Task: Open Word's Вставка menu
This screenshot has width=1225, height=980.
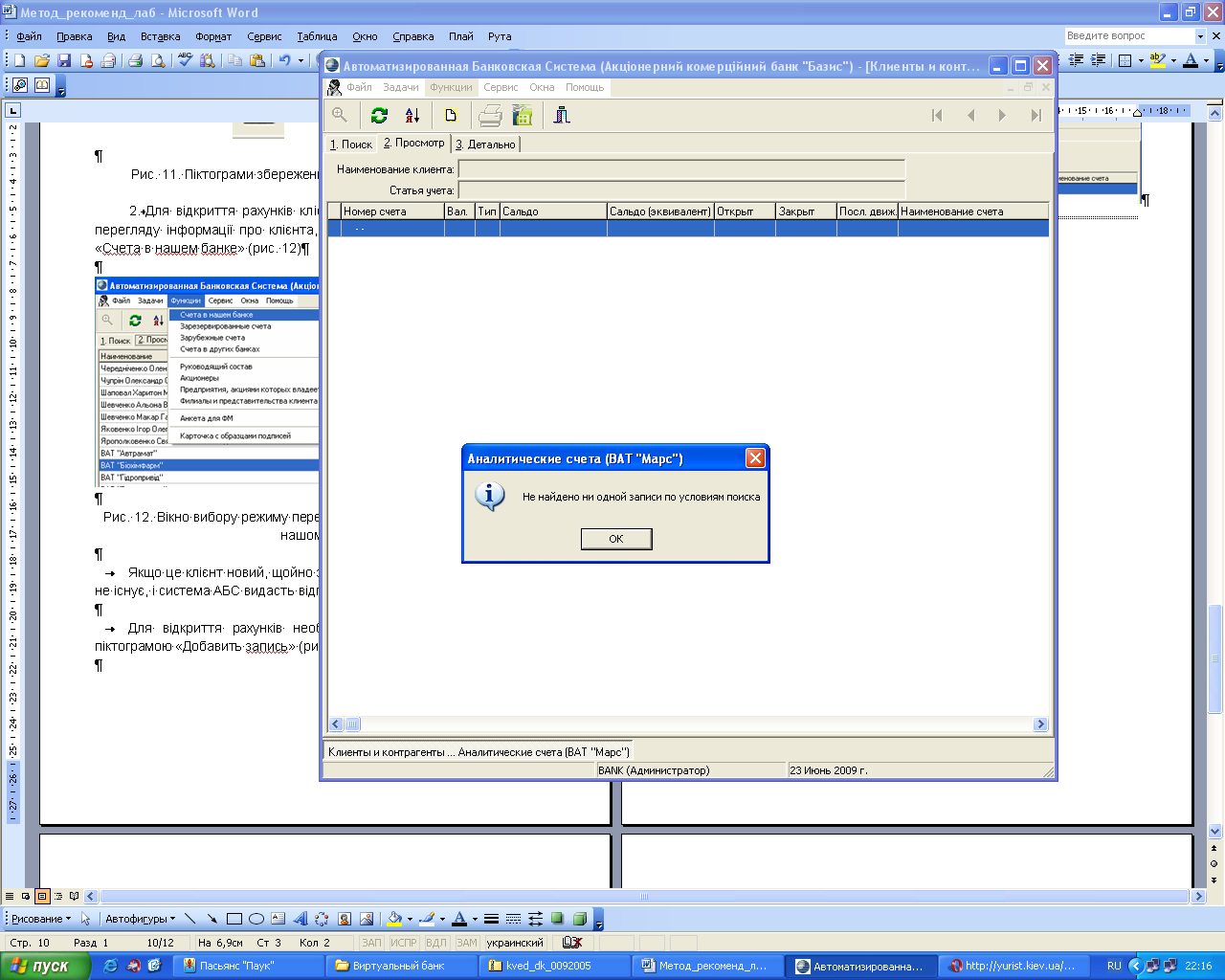Action: tap(160, 36)
